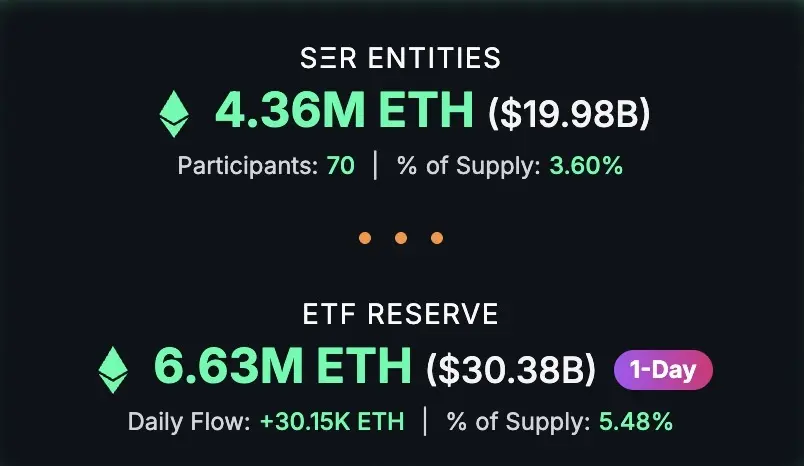804x466 pixels.
Task: Click the Ethereum icon beside 4.36M ETH
Action: [174, 114]
